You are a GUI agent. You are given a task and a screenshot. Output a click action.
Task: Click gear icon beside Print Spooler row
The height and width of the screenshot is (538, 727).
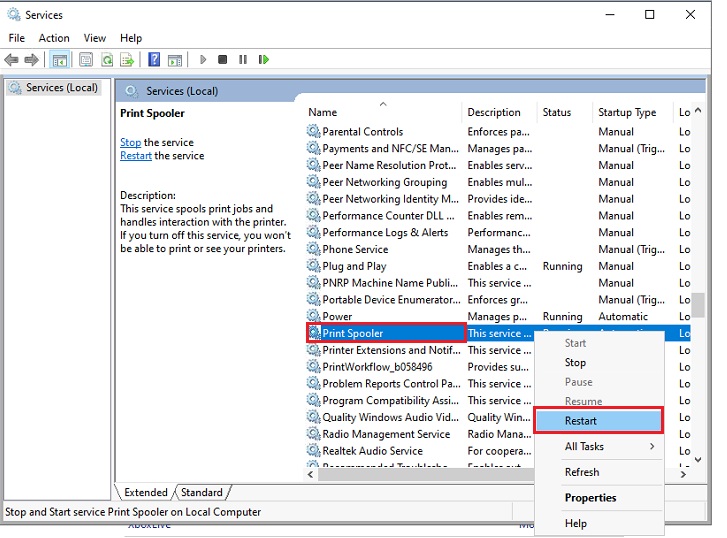tap(315, 333)
